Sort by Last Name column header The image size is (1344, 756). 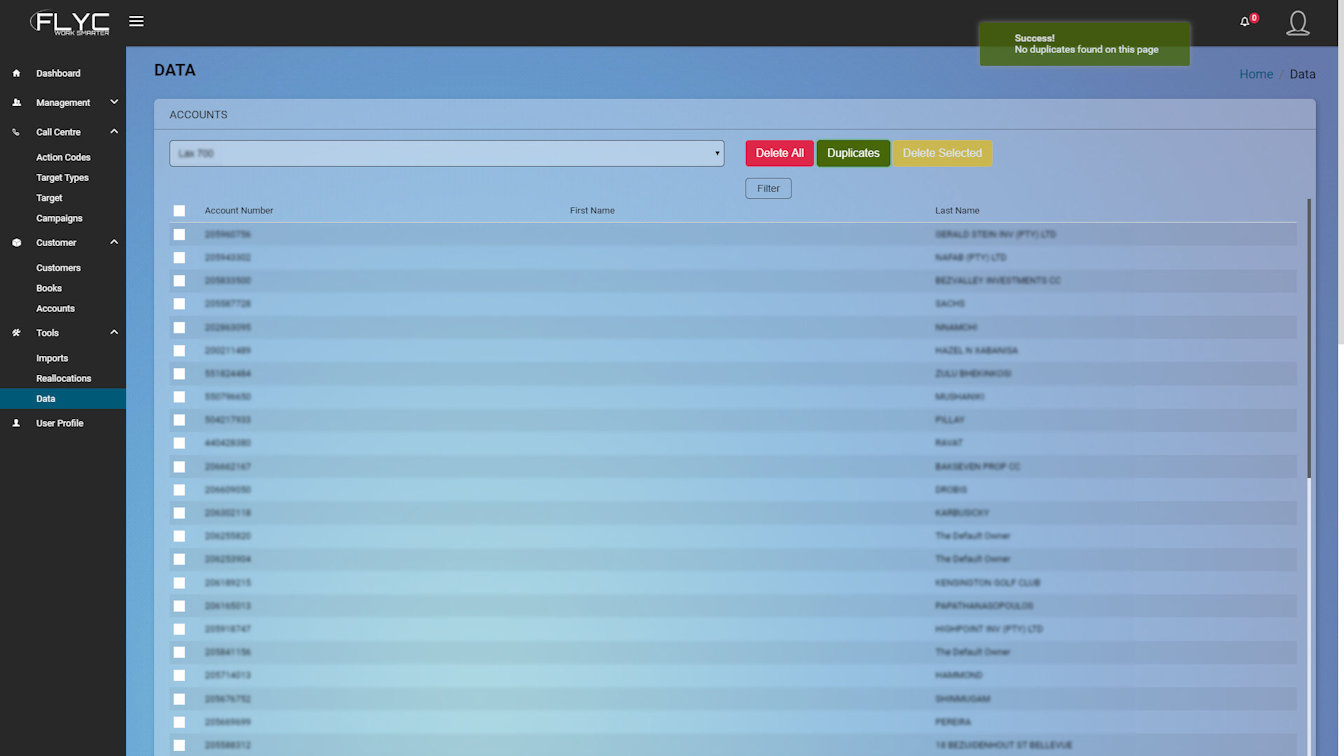[957, 211]
